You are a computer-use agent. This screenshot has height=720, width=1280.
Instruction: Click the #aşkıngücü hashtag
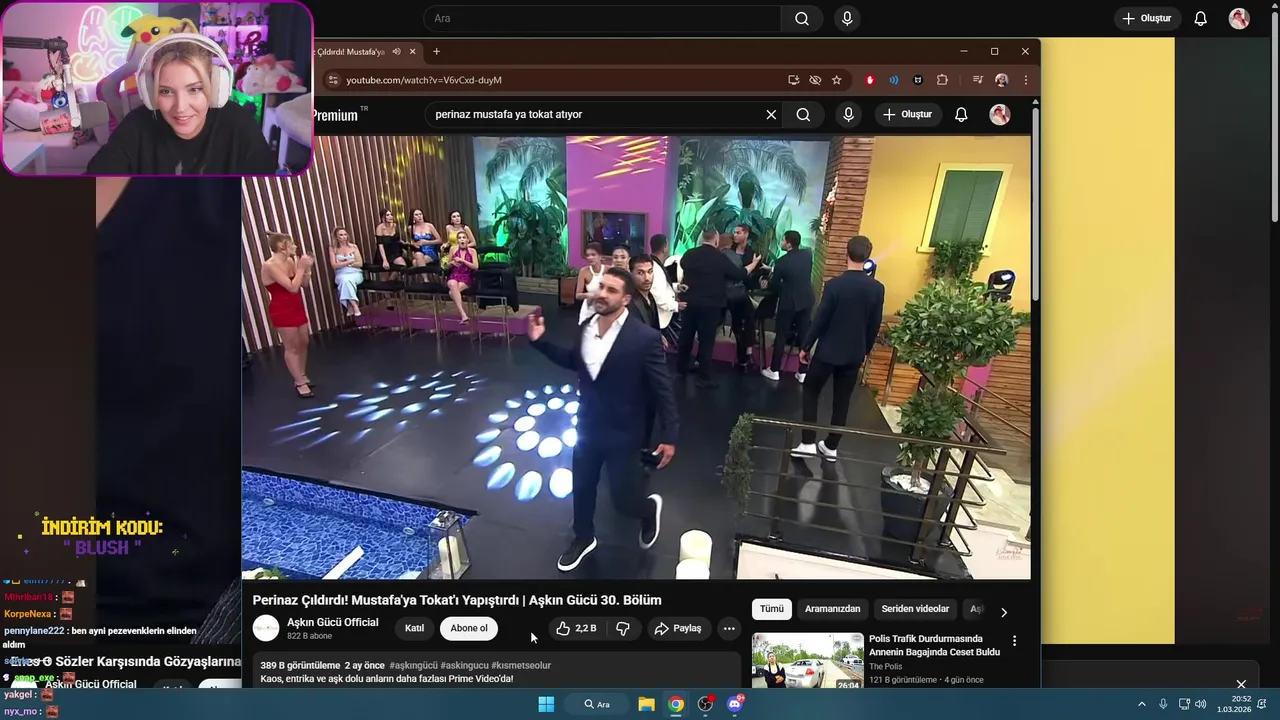pos(414,666)
